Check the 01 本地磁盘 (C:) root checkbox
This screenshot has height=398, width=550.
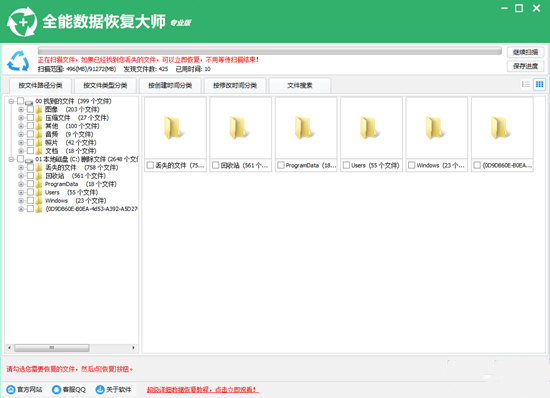21,159
